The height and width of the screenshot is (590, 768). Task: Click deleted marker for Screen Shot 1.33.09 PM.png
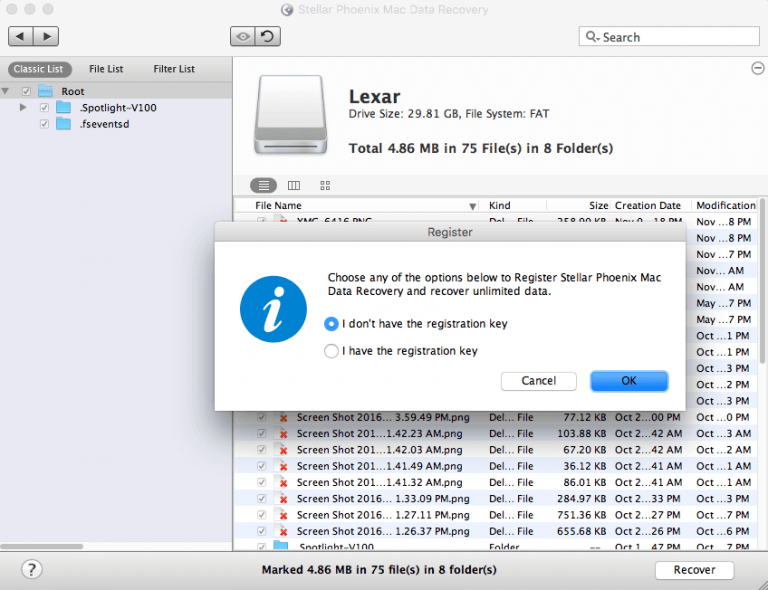(x=283, y=499)
